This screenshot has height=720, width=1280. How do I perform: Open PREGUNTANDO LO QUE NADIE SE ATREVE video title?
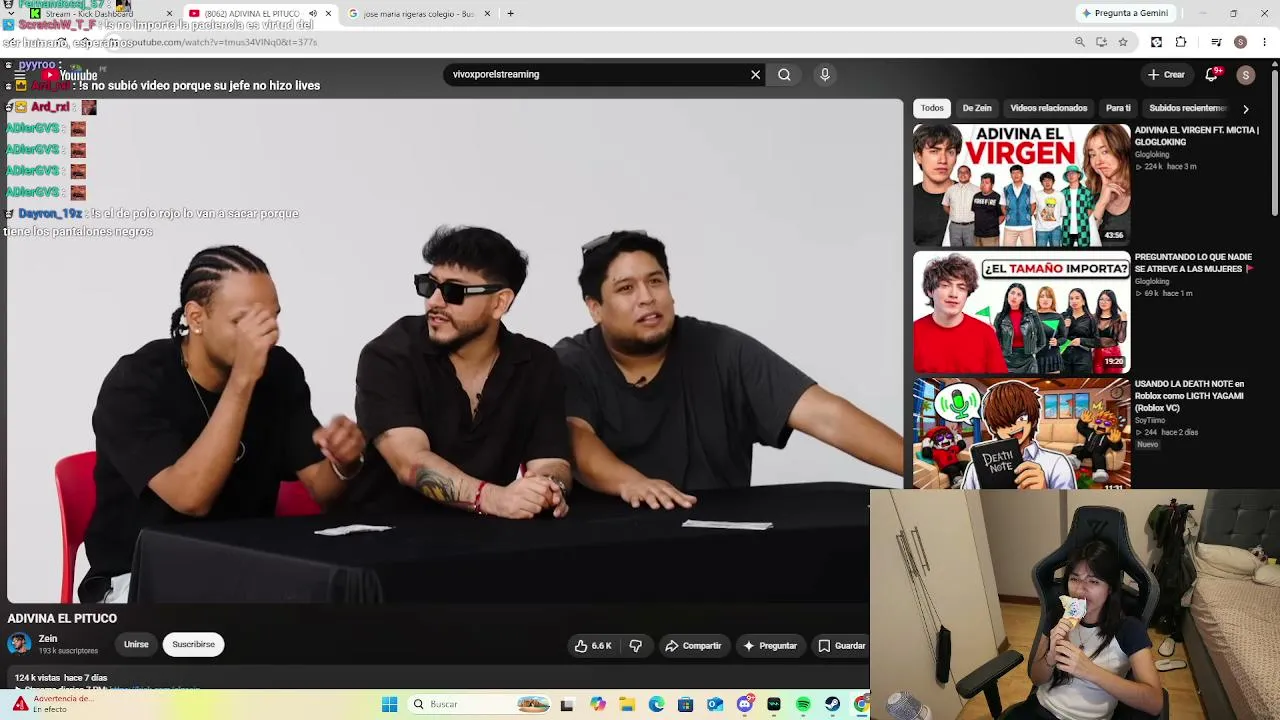[1193, 263]
